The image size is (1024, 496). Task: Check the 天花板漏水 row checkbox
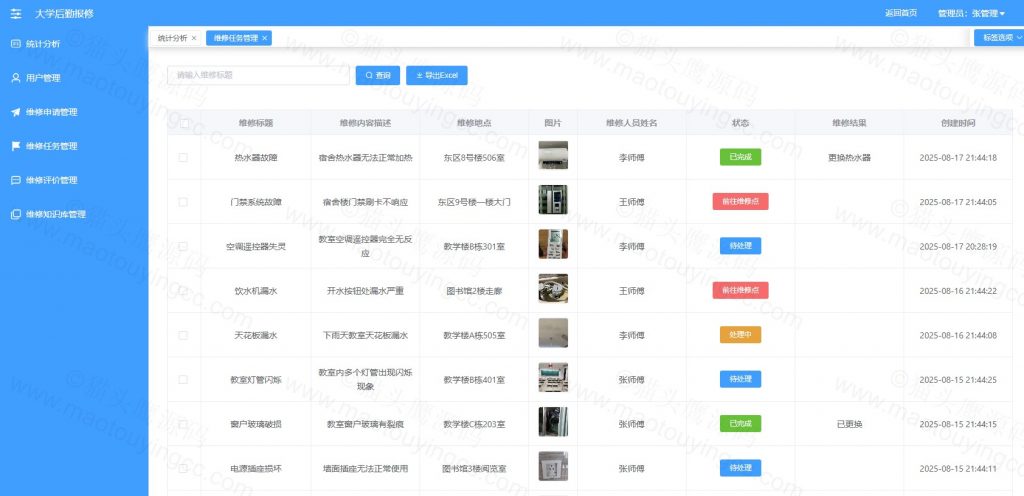pos(183,335)
